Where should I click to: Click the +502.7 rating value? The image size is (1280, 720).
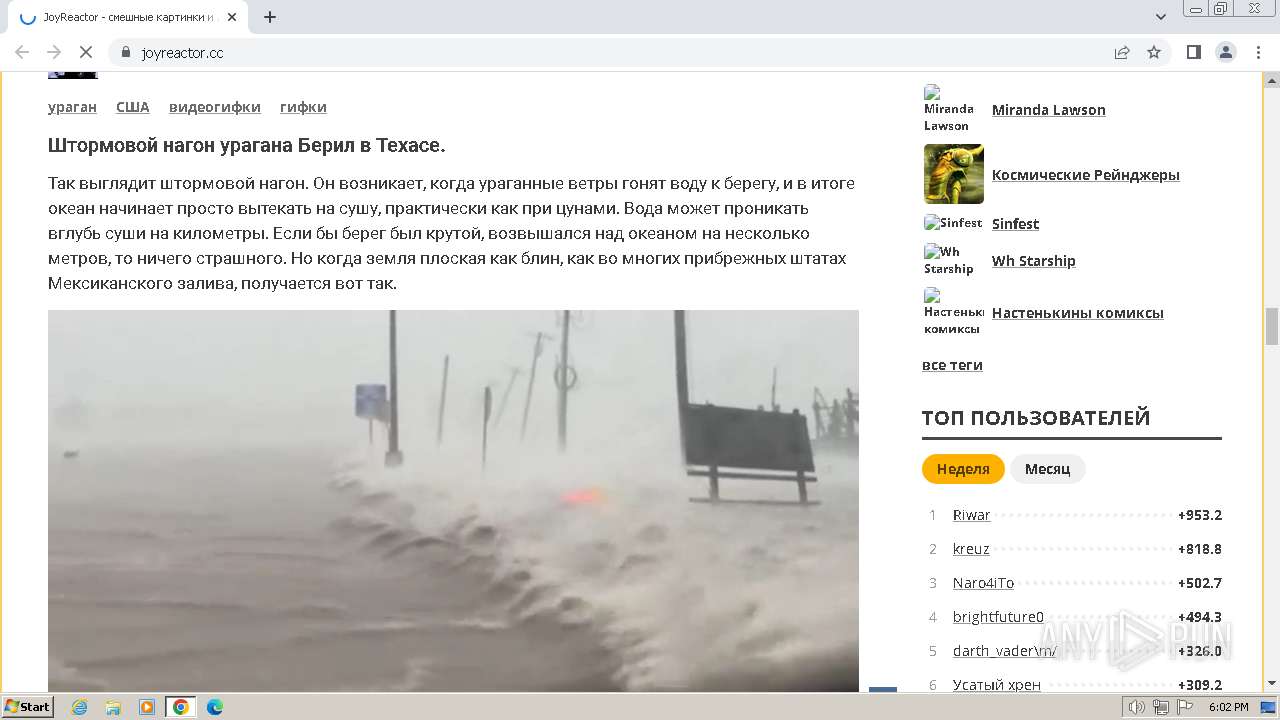1200,583
